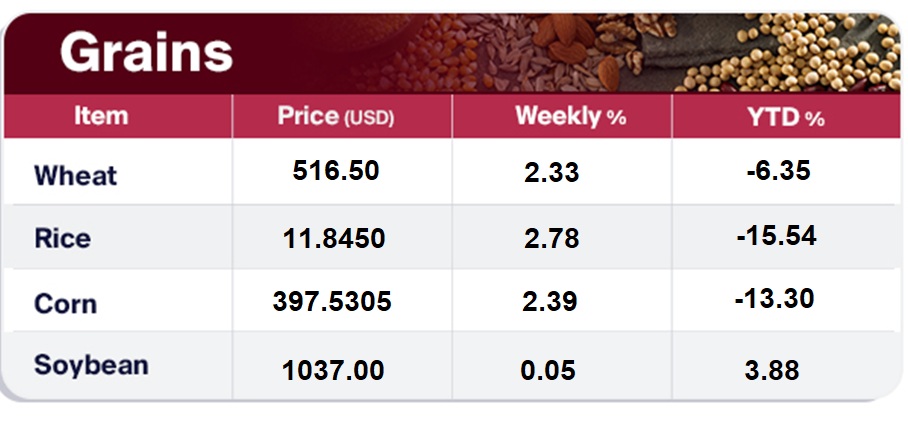Select the Price (USD) column header

click(x=336, y=117)
